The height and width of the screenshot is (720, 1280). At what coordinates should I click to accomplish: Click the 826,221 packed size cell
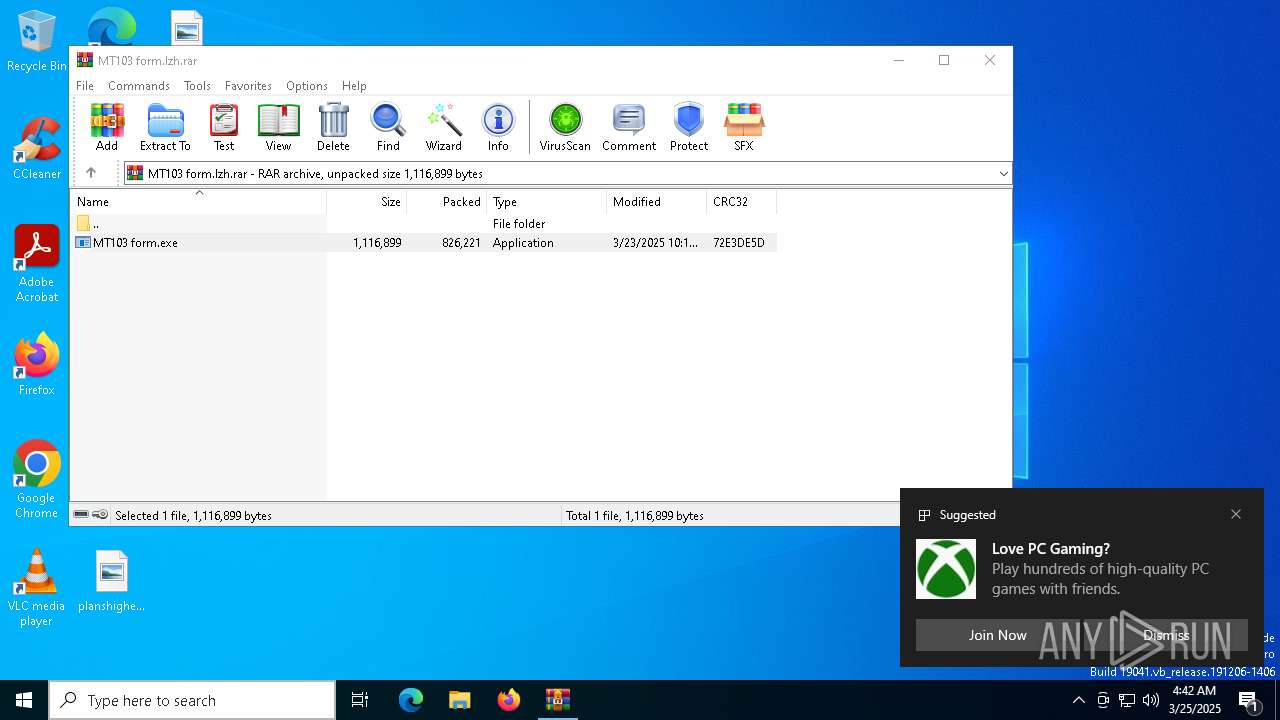click(x=461, y=243)
